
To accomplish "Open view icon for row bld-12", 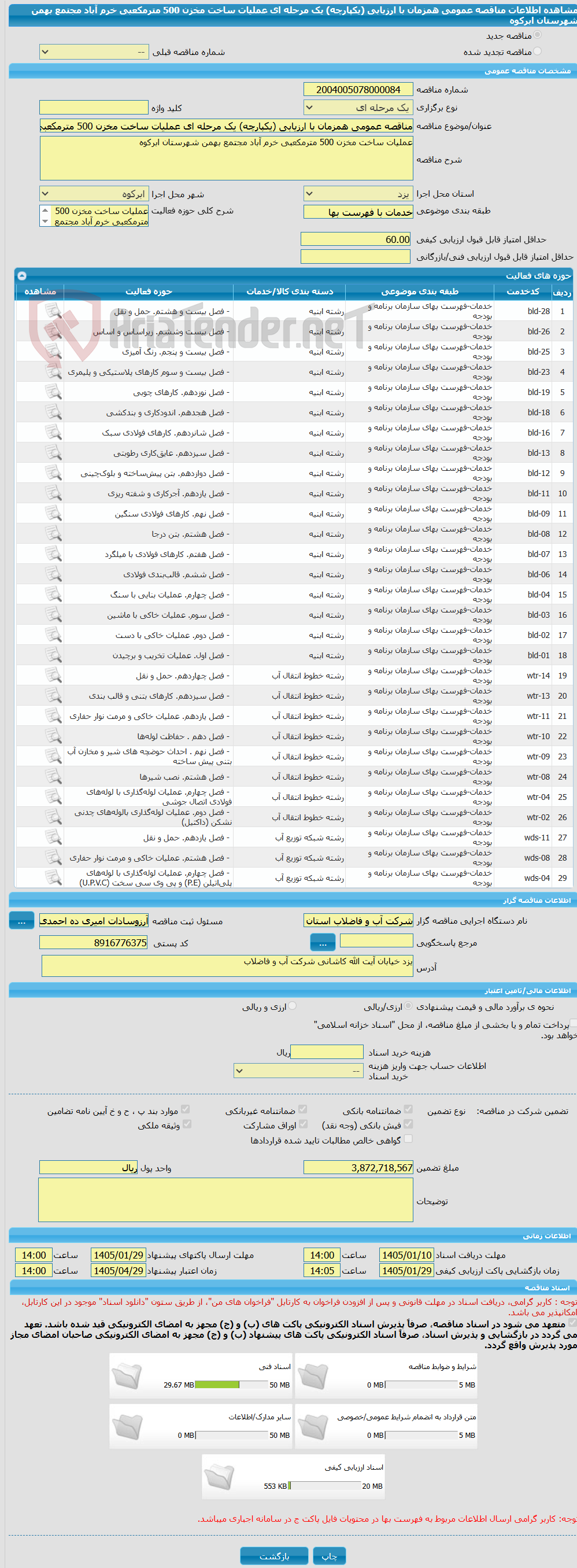I will pyautogui.click(x=54, y=473).
